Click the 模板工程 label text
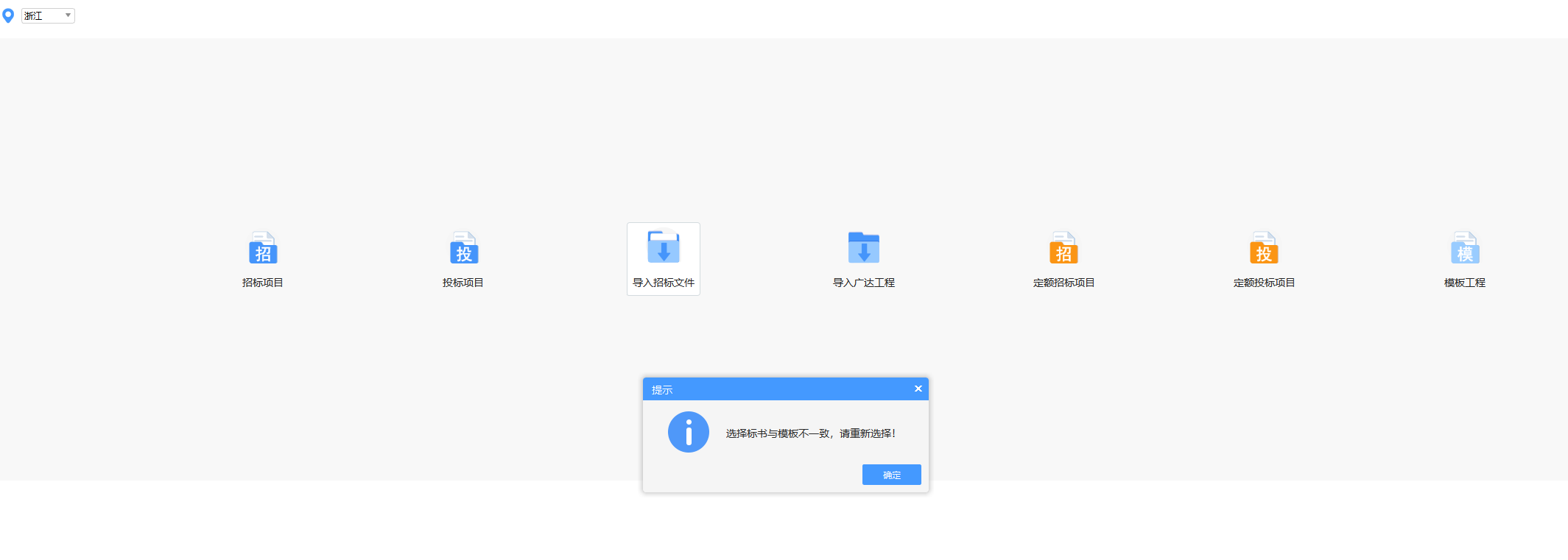The image size is (1568, 560). pyautogui.click(x=1465, y=283)
